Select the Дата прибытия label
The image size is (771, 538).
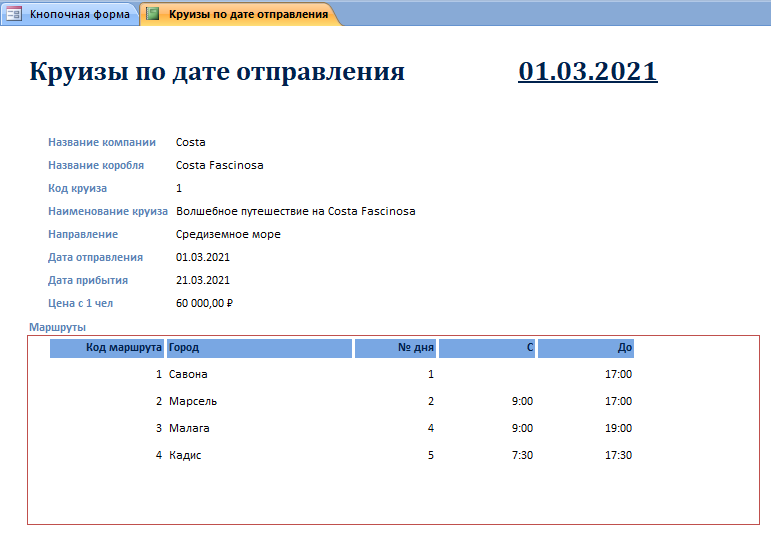(88, 280)
